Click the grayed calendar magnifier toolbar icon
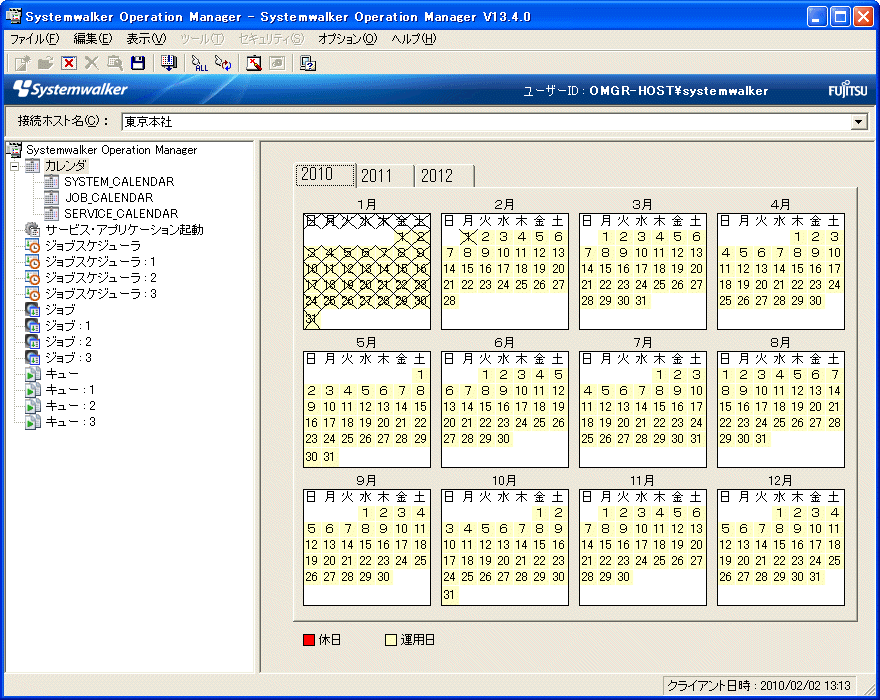 pos(115,63)
